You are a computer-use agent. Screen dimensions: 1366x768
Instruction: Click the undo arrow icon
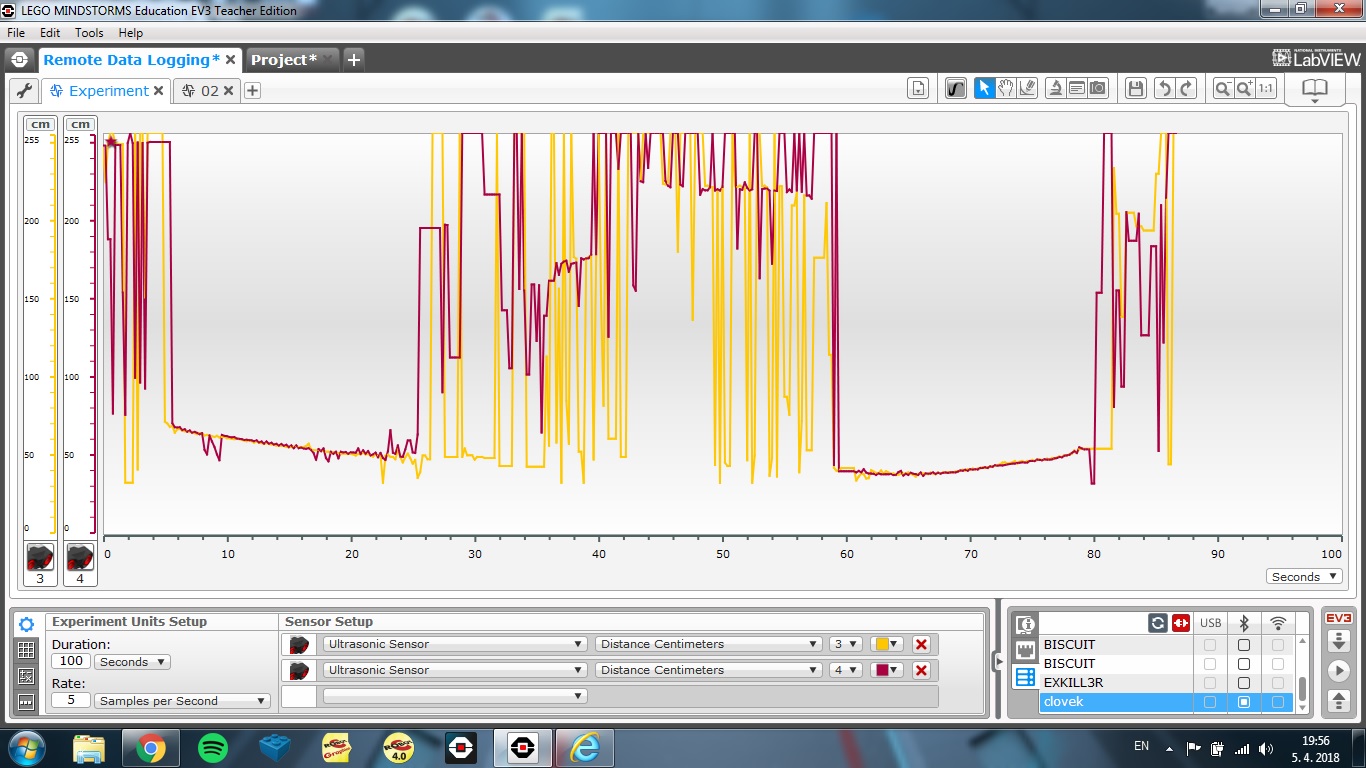[x=1163, y=88]
